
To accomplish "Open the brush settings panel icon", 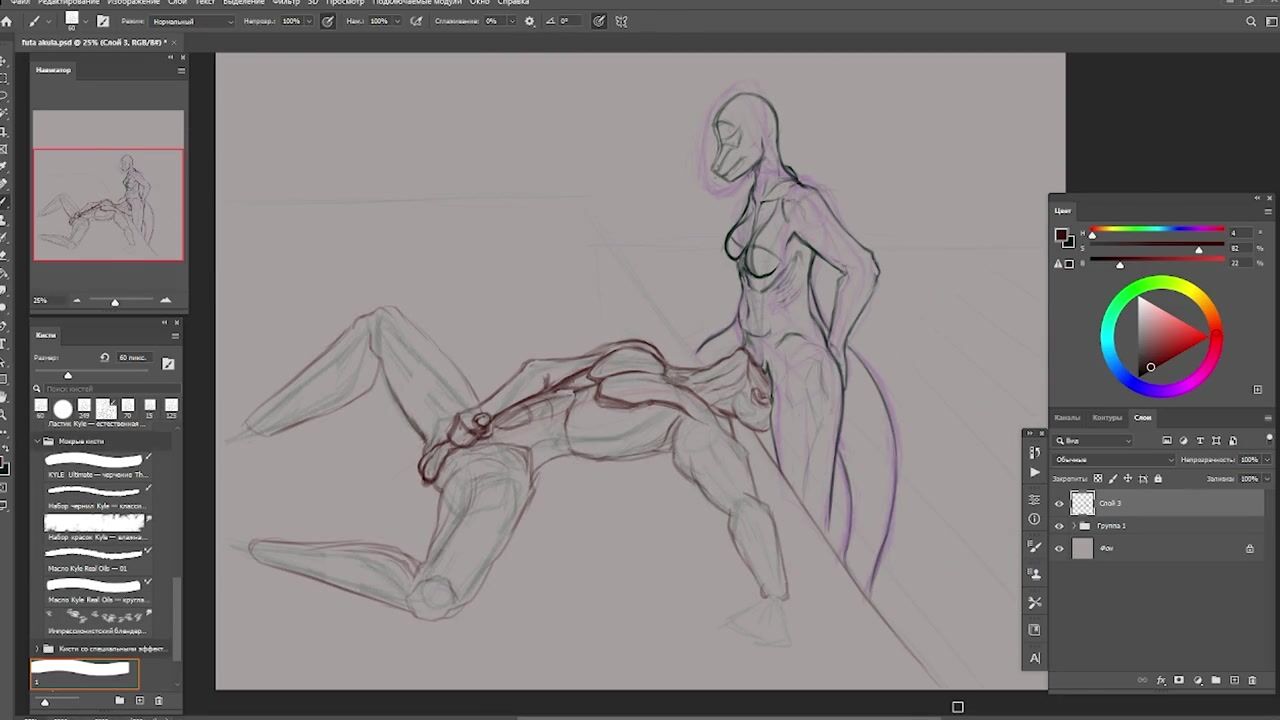I will click(x=103, y=21).
